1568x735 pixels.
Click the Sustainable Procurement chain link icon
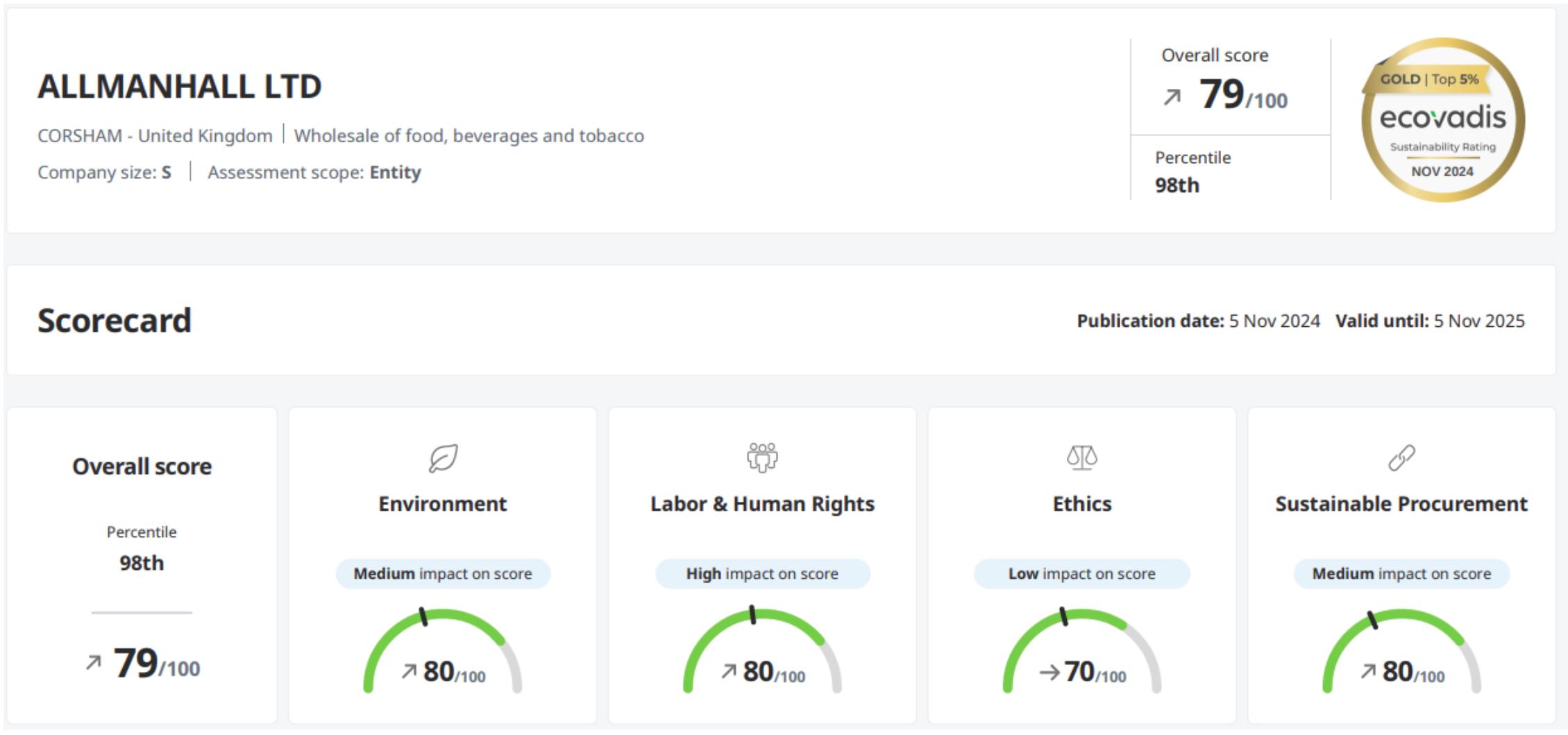pyautogui.click(x=1401, y=458)
